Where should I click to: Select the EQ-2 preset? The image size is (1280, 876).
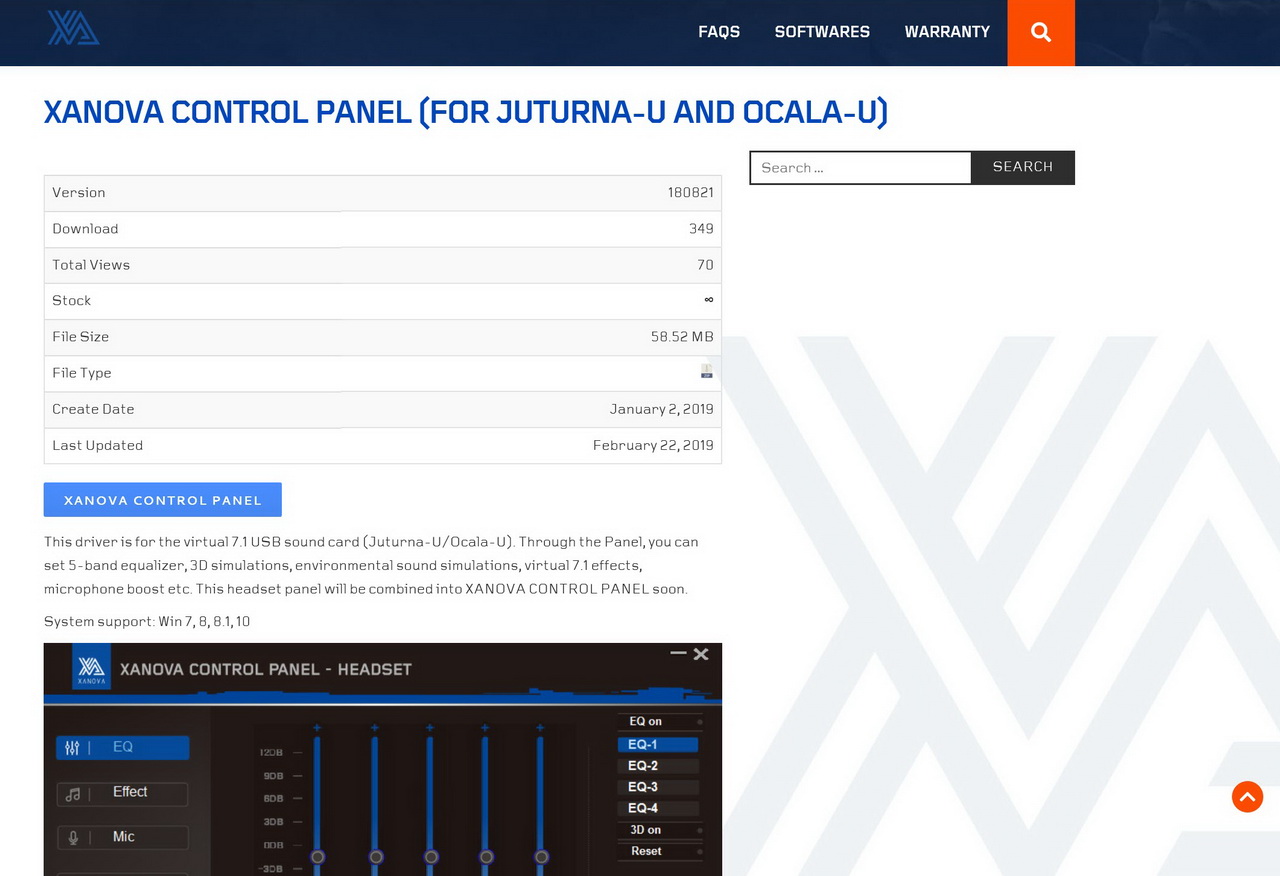coord(658,766)
